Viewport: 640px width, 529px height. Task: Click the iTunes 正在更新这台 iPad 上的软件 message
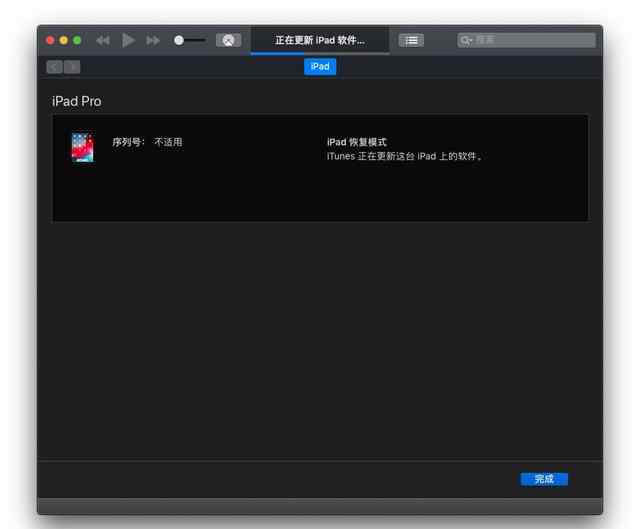[404, 156]
